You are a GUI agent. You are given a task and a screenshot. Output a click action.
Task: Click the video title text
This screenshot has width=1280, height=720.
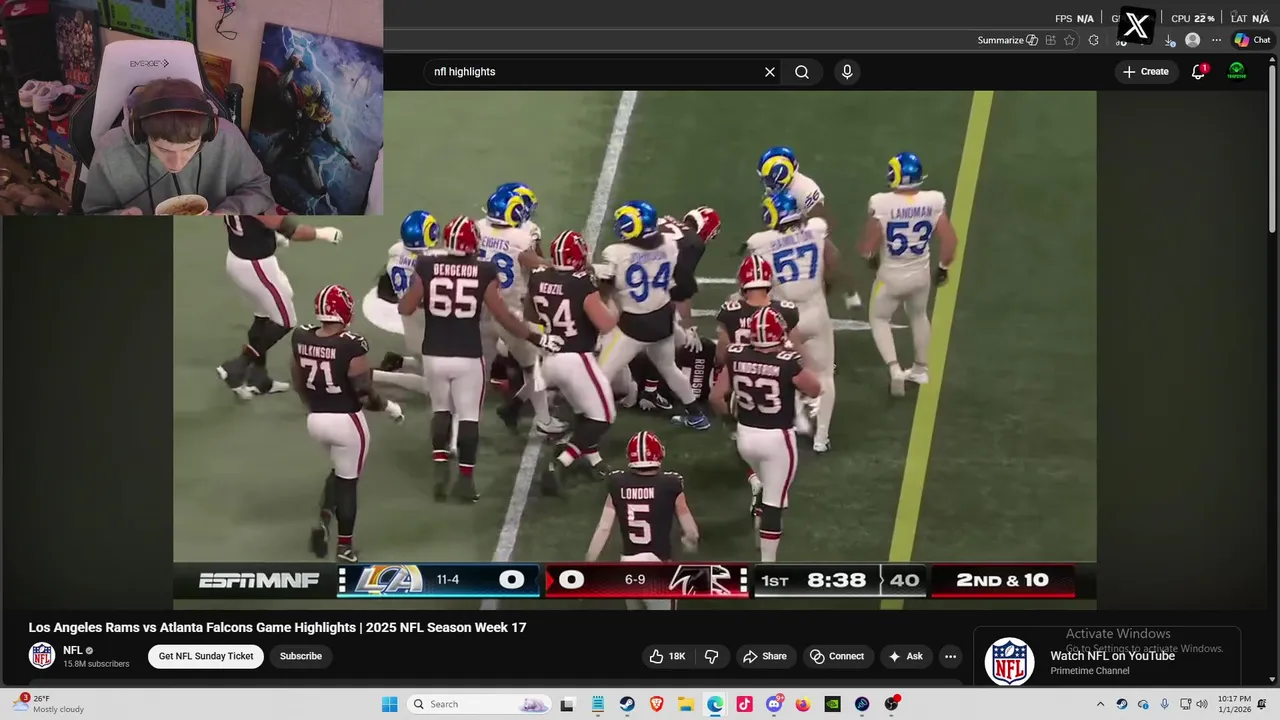click(x=277, y=627)
